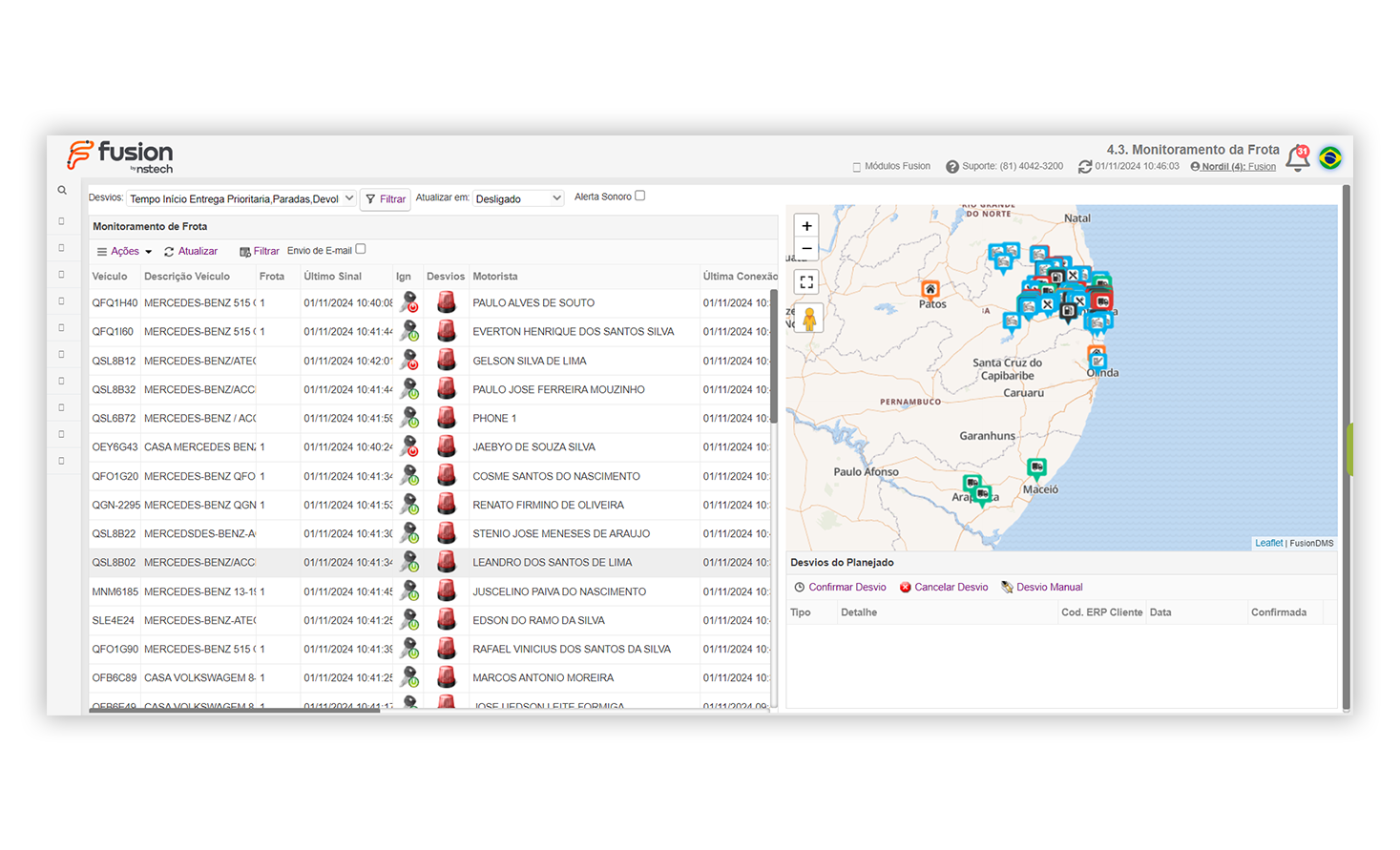This screenshot has width=1400, height=850.
Task: Click the Fusion logo
Action: tap(120, 156)
